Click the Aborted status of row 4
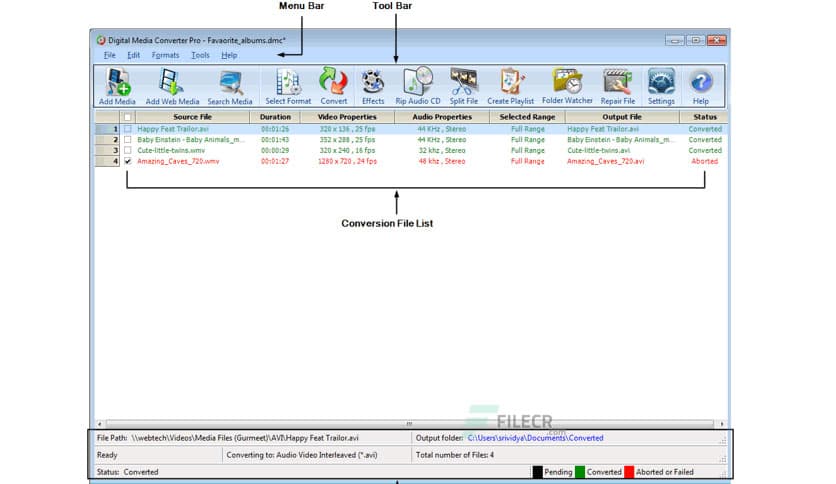This screenshot has width=836, height=484. click(x=704, y=161)
